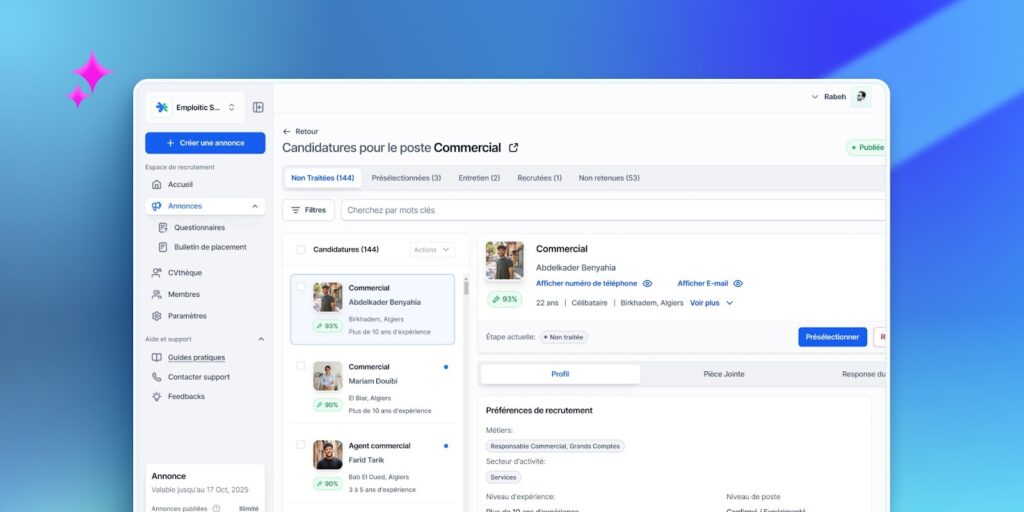
Task: Click the Membres icon in sidebar
Action: pos(157,295)
